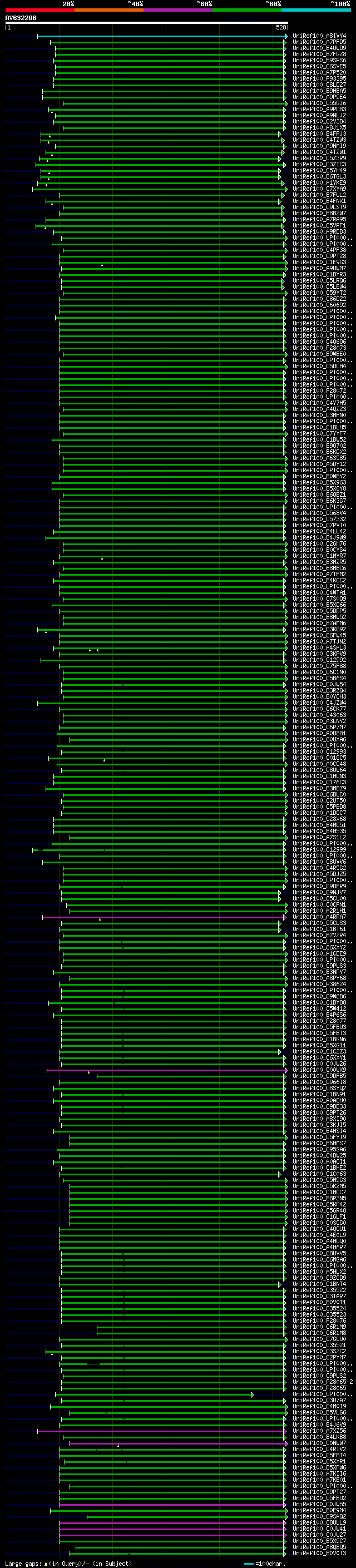Open hit UniRef100_A8IVY4
356x1568 pixels.
[x=319, y=36]
